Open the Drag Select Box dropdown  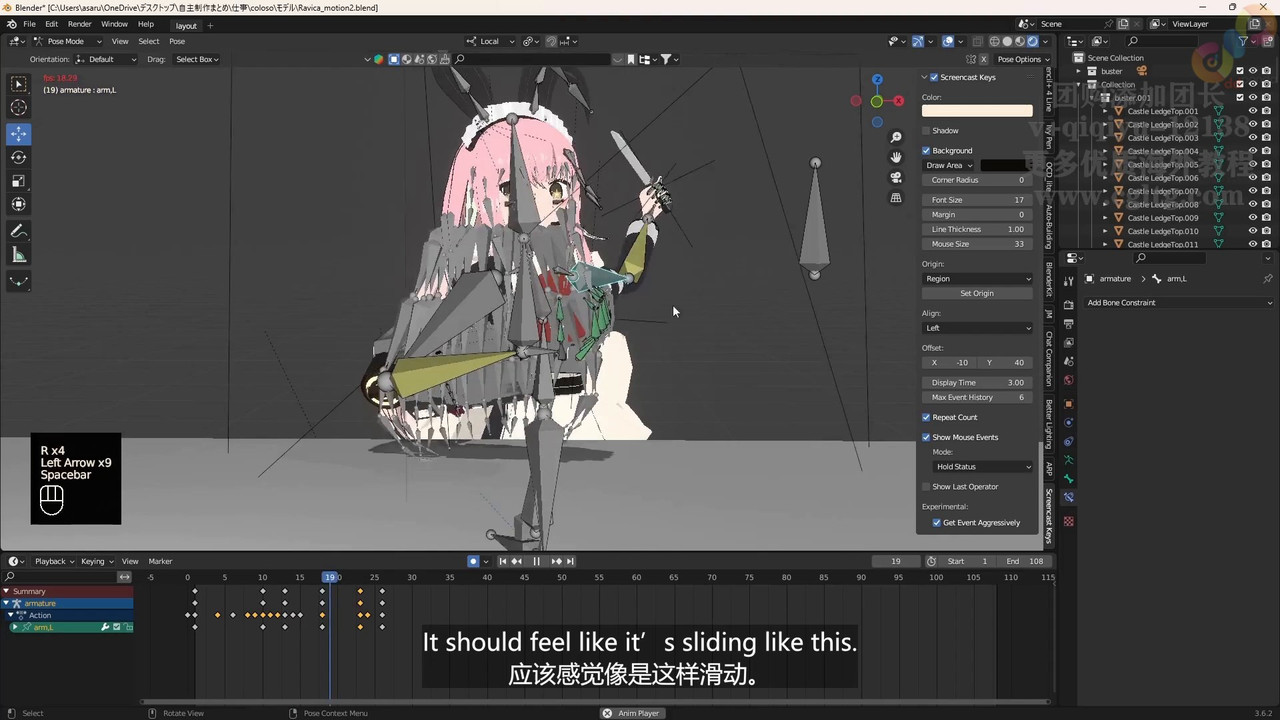tap(196, 59)
